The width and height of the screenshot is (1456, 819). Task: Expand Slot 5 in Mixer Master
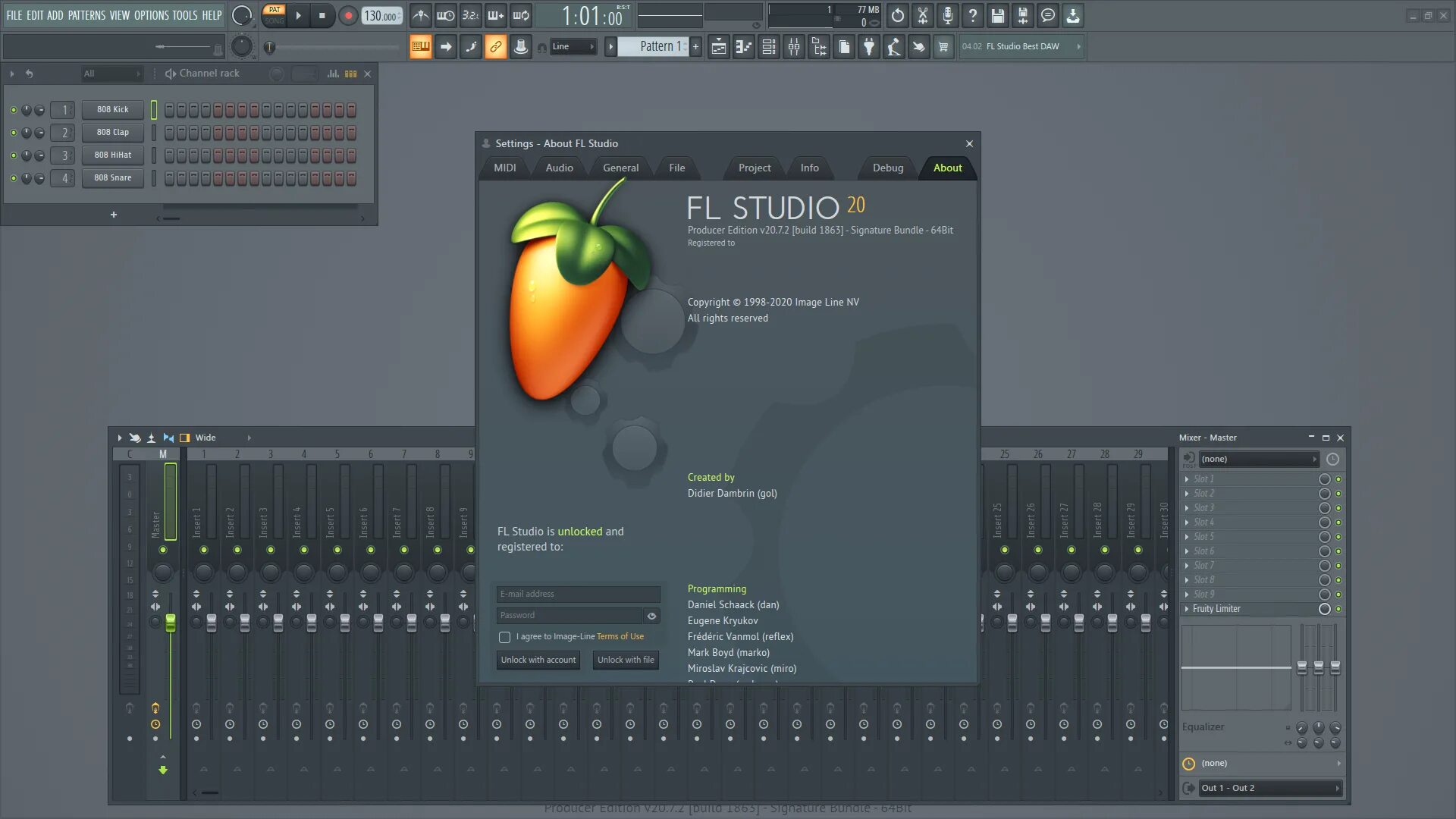tap(1187, 537)
